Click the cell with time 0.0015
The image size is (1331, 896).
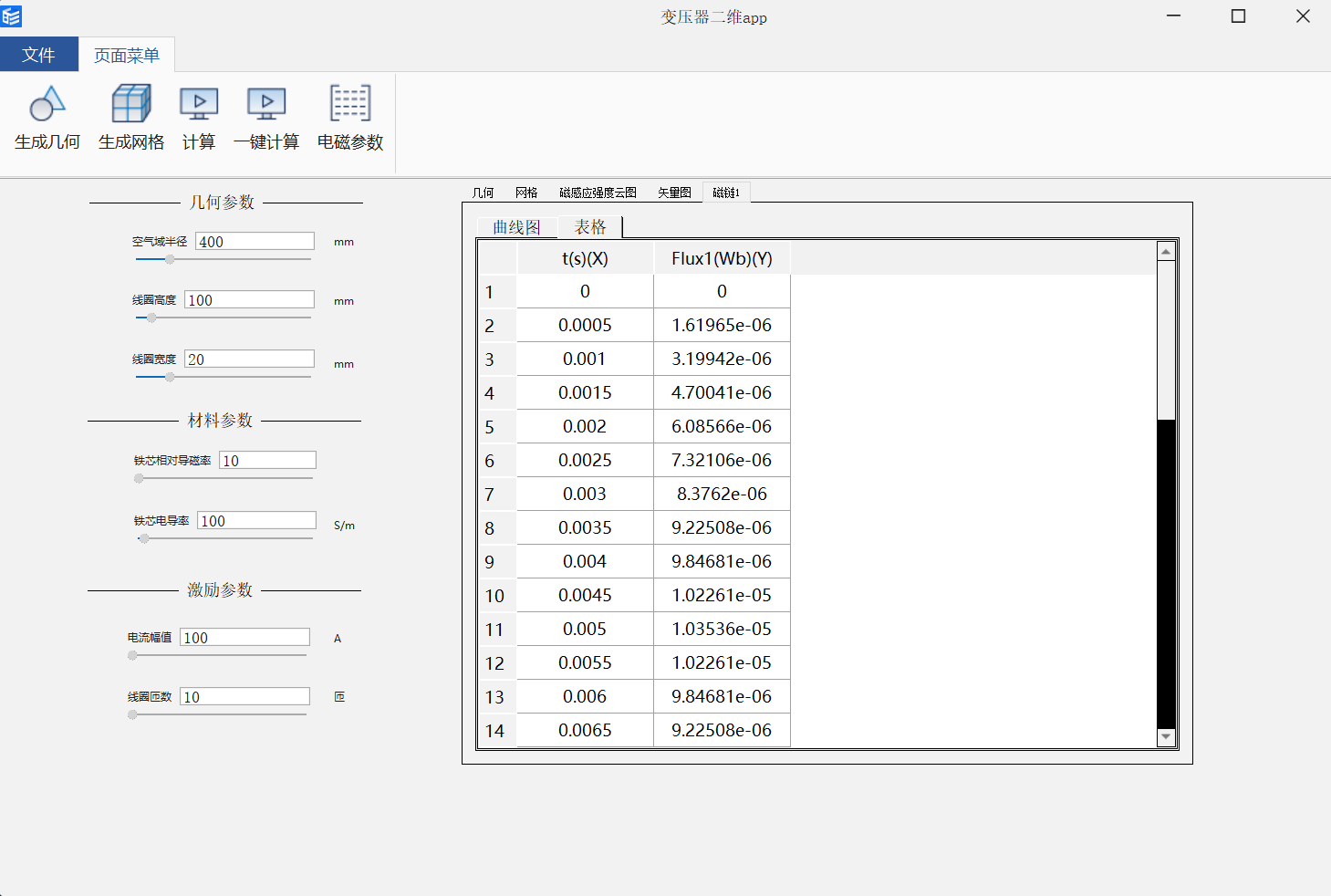point(585,393)
